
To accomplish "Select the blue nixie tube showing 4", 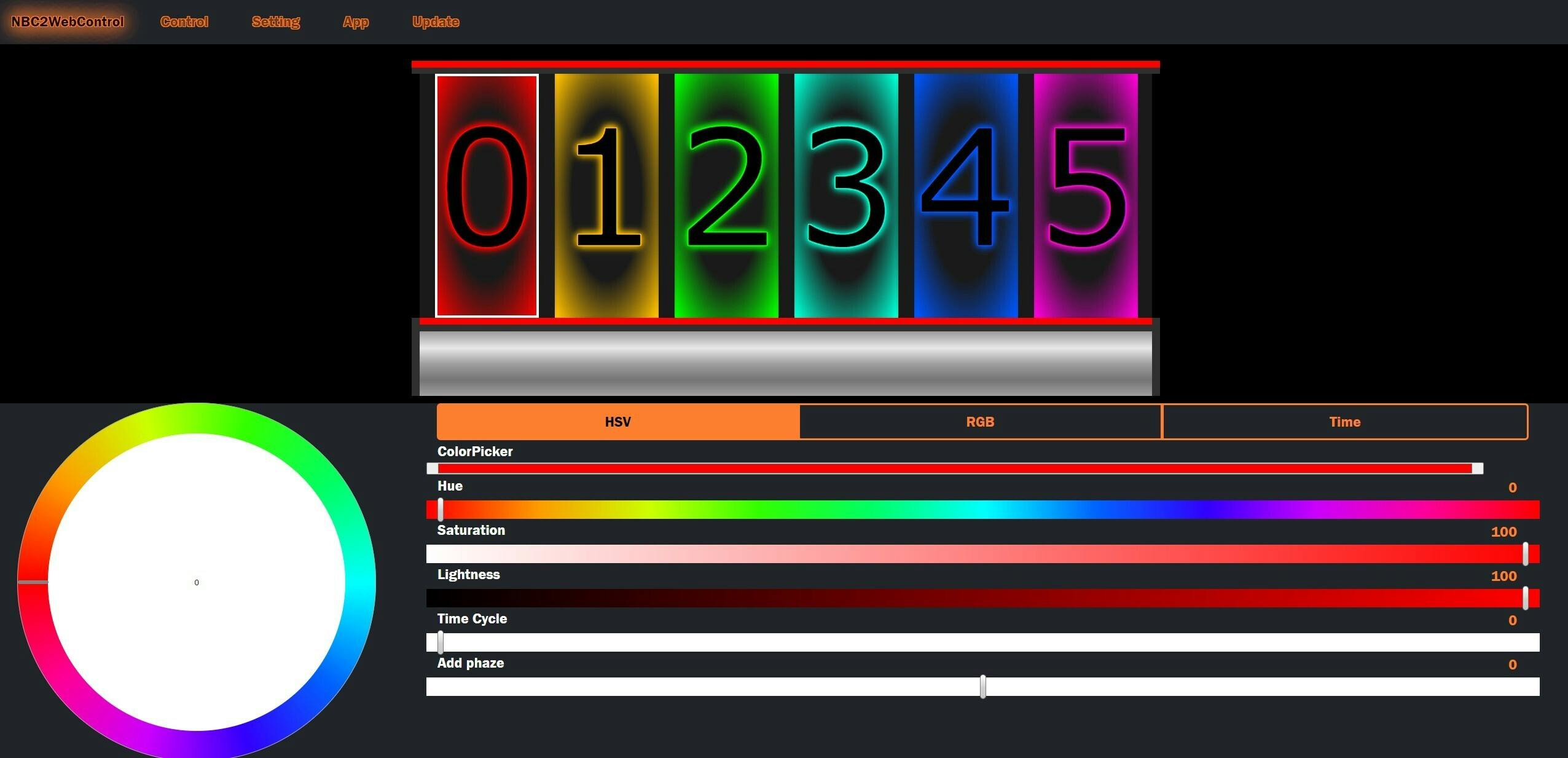I will [966, 195].
